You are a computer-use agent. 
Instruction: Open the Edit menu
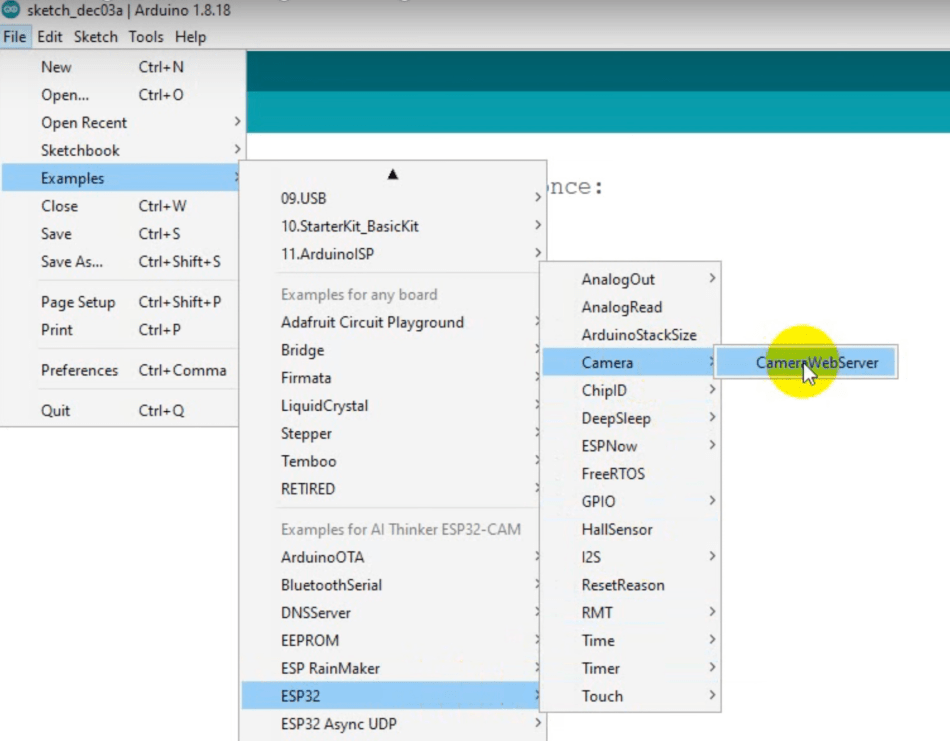coord(50,37)
